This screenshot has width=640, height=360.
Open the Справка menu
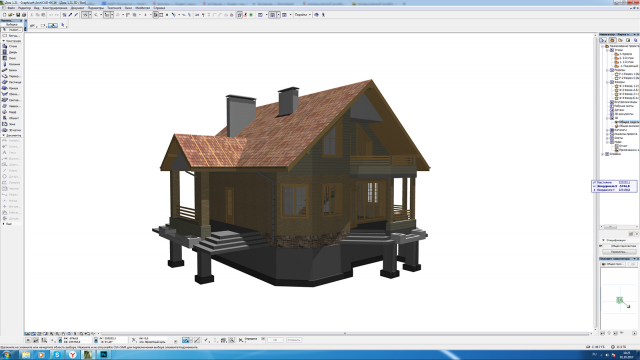click(159, 8)
